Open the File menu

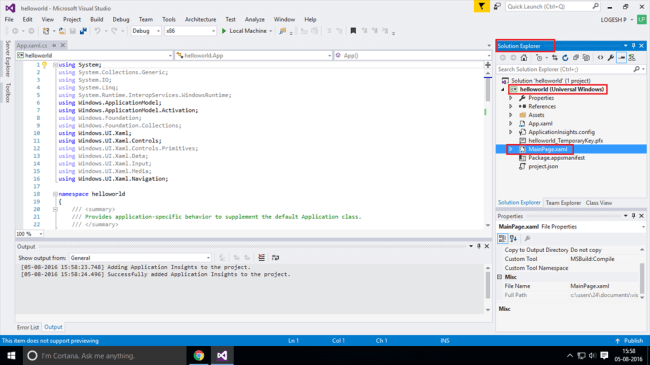[9, 19]
